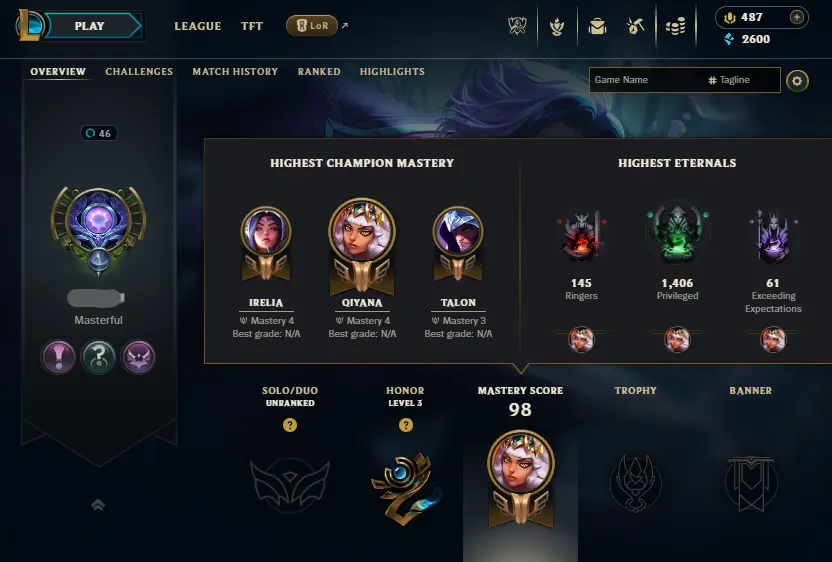Click Solo/Duo question mark info icon
The image size is (832, 562).
(290, 425)
